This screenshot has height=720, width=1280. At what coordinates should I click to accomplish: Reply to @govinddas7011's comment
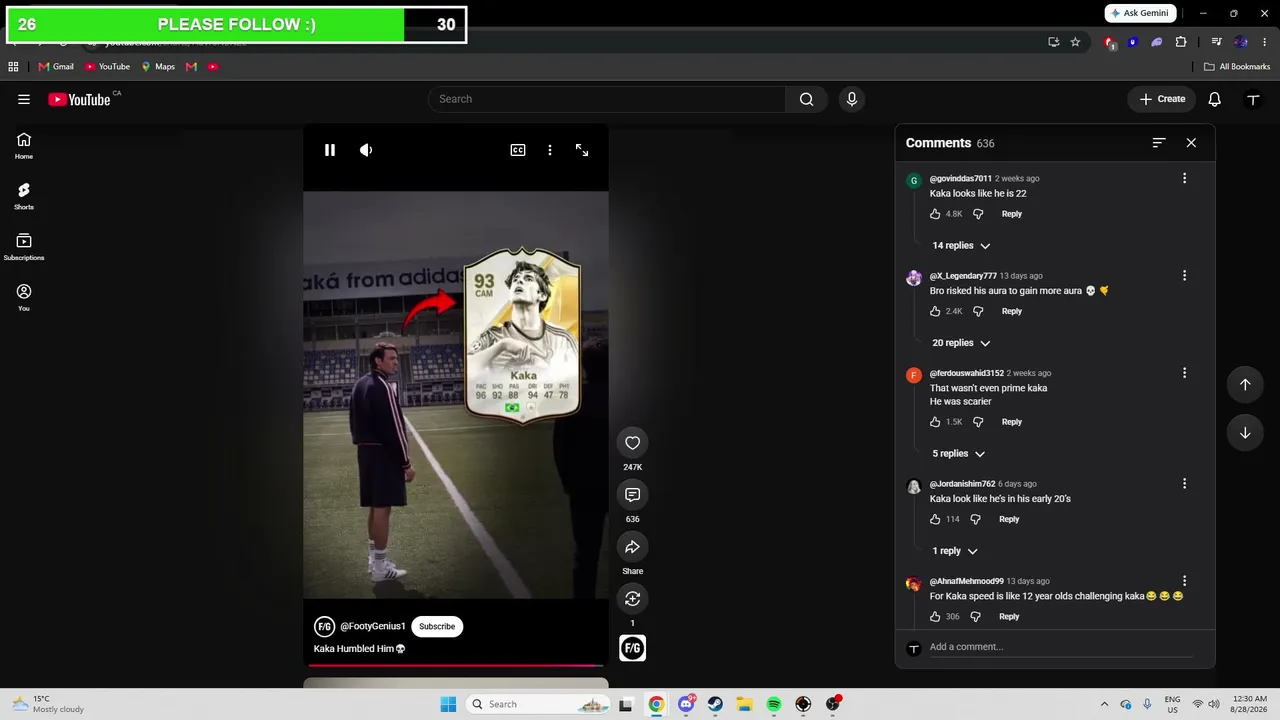click(x=1012, y=214)
